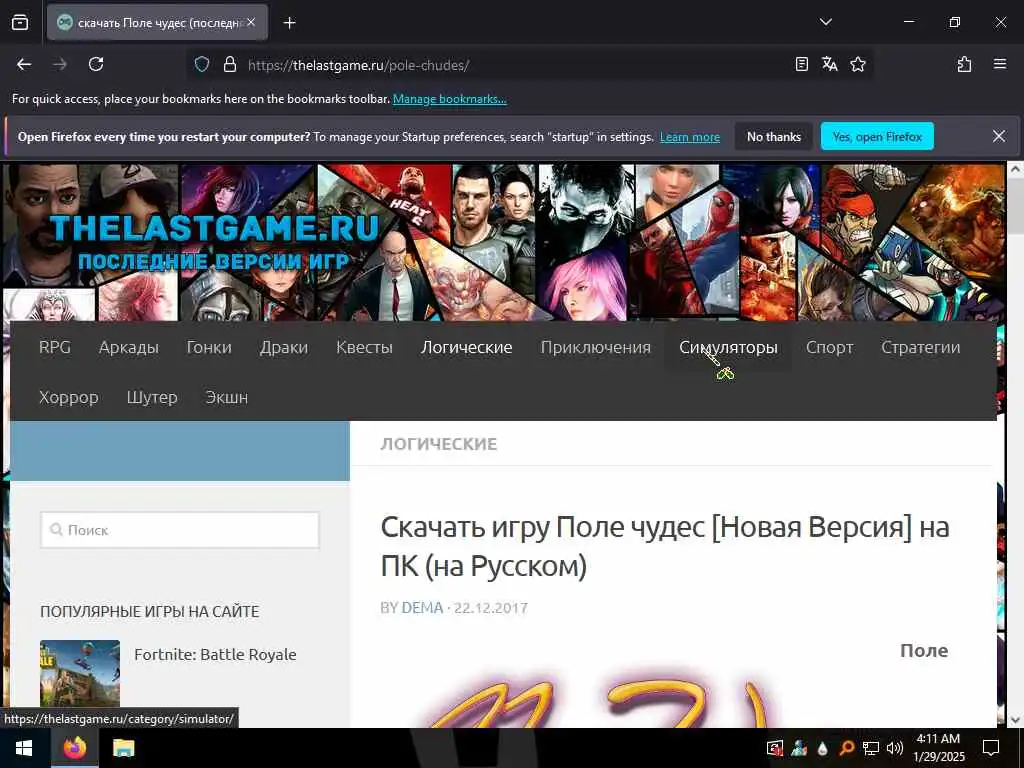Open the Windows Start menu
Image resolution: width=1024 pixels, height=768 pixels.
point(25,748)
